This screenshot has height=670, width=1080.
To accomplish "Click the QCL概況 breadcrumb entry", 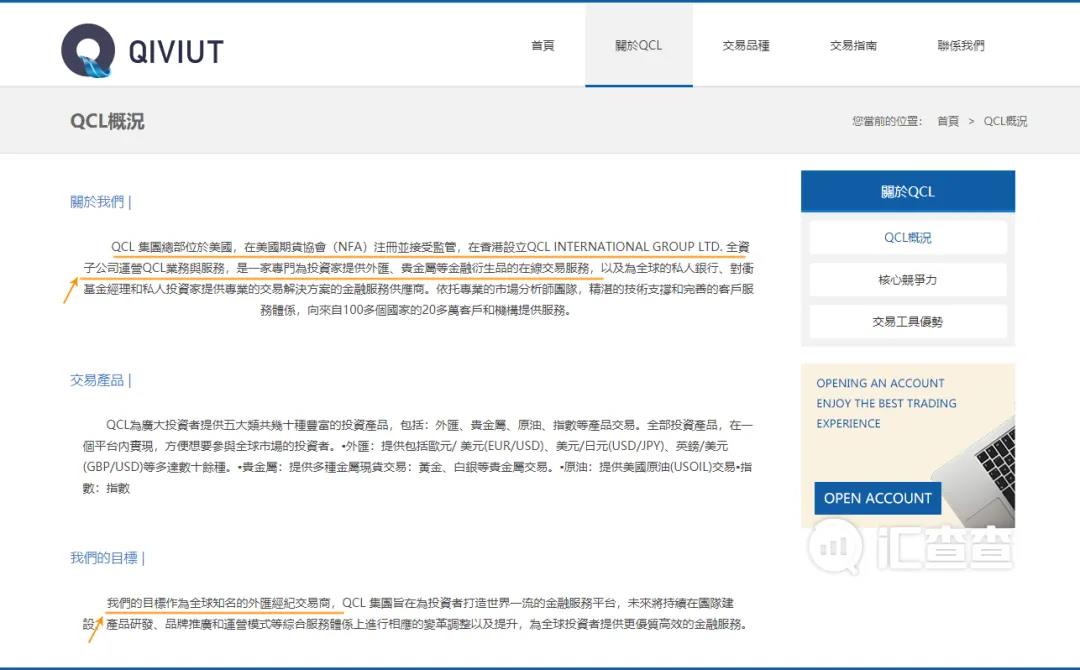I will tap(1005, 121).
